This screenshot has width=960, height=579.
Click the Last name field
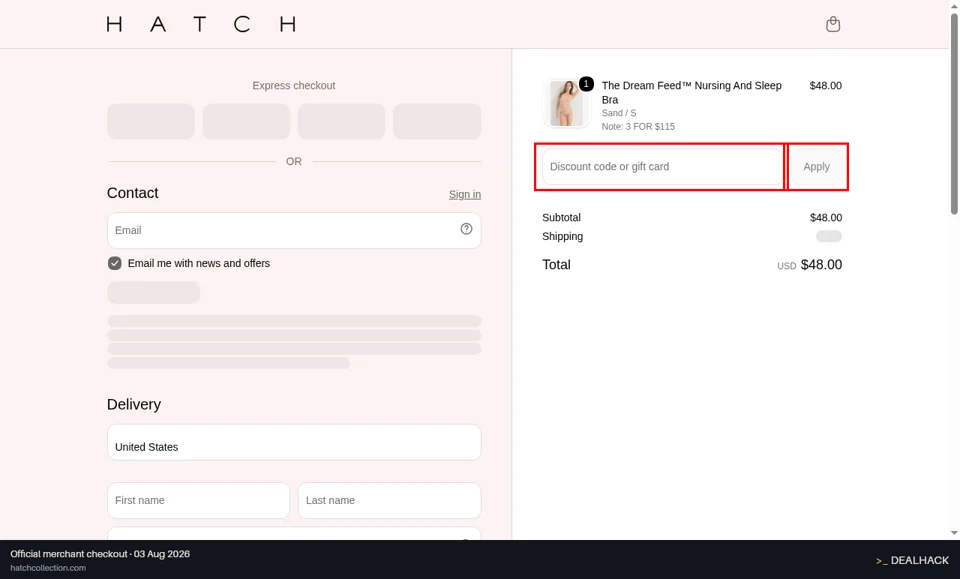click(x=389, y=500)
